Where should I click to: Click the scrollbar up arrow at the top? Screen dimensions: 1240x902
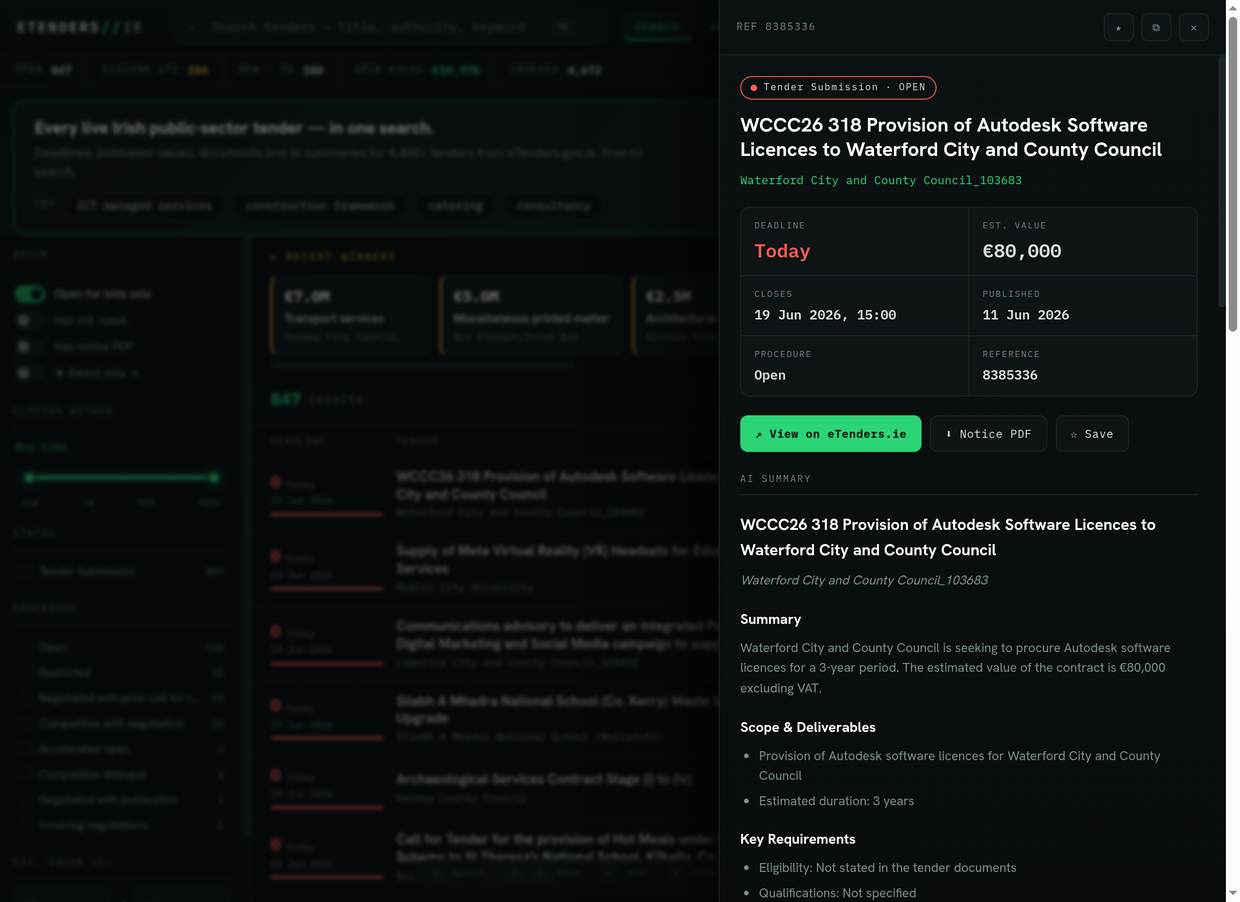[1232, 7]
